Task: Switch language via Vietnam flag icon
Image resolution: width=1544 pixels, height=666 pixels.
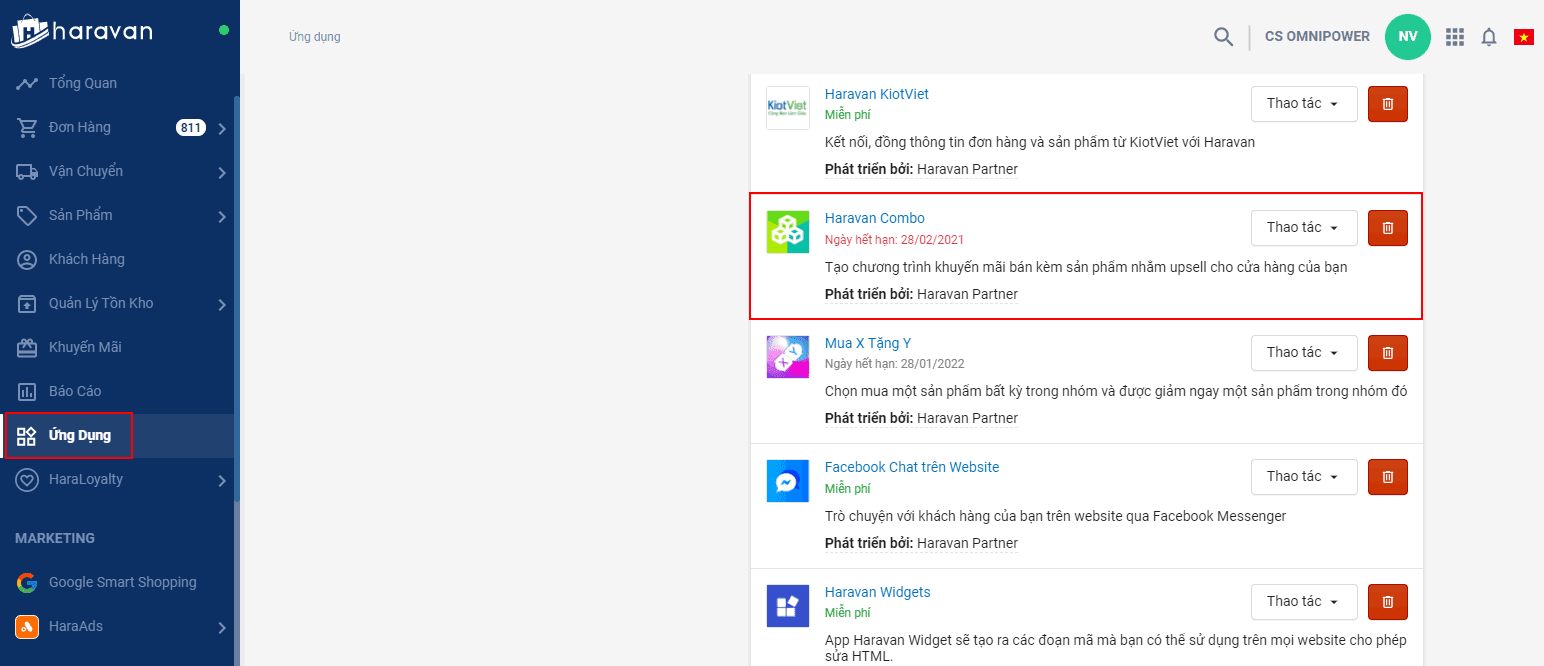Action: [x=1524, y=37]
